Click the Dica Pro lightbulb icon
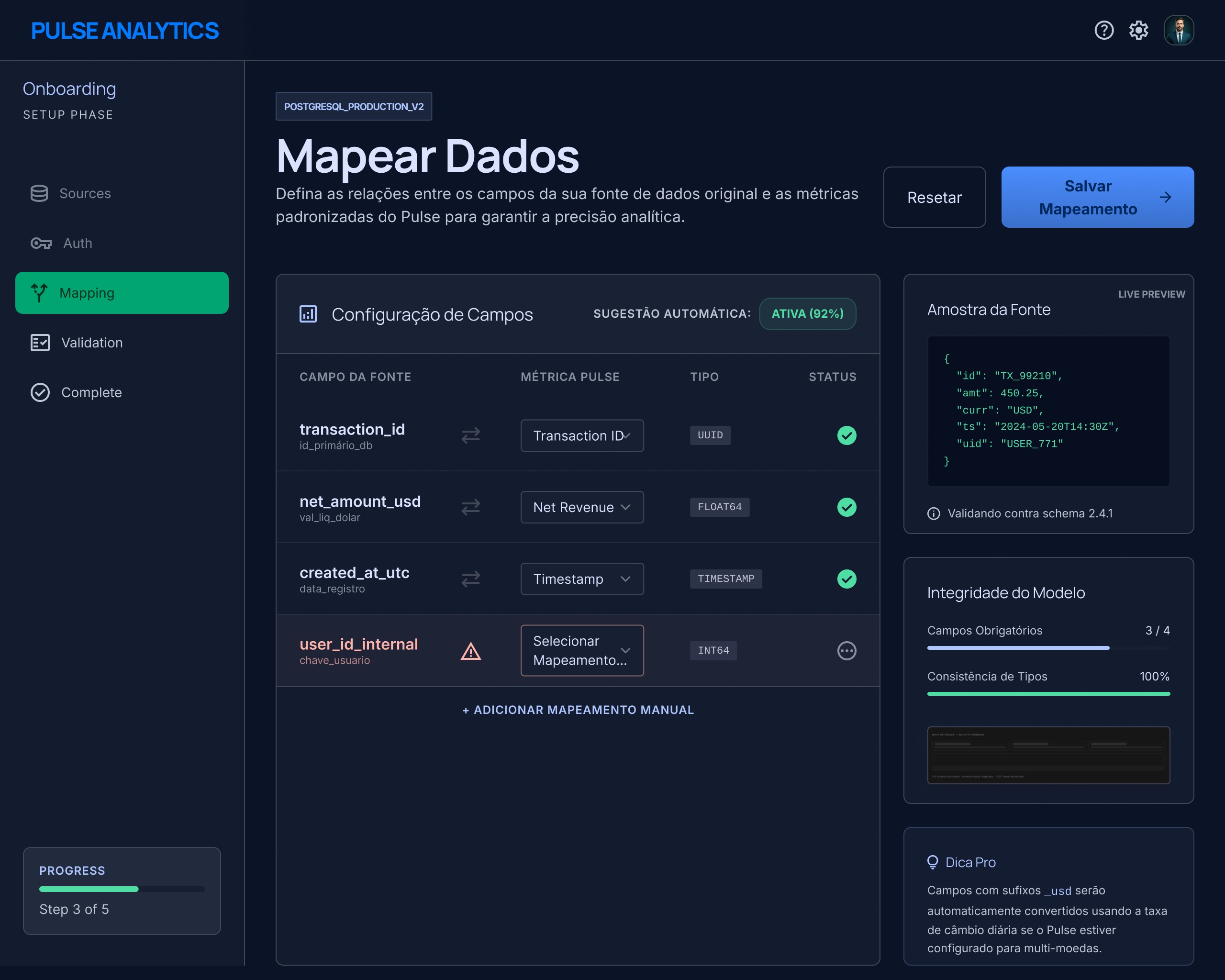 pos(932,862)
